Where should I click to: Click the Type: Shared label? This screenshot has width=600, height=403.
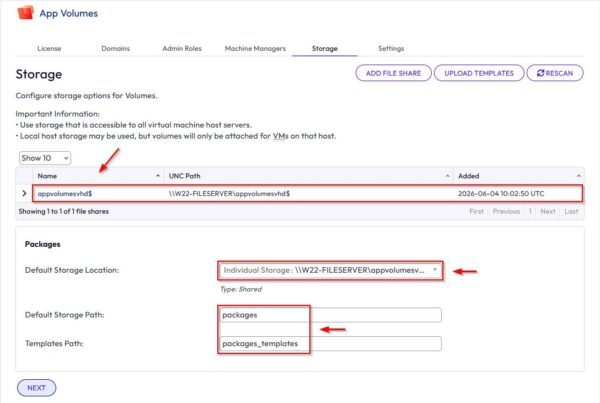point(241,289)
